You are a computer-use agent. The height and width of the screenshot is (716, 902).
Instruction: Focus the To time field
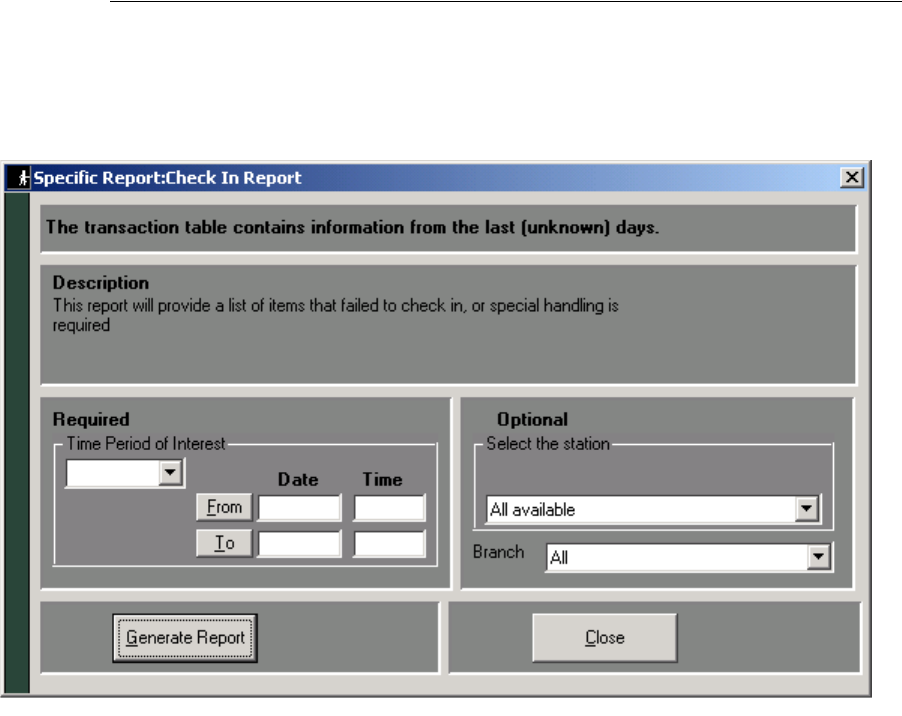point(389,543)
